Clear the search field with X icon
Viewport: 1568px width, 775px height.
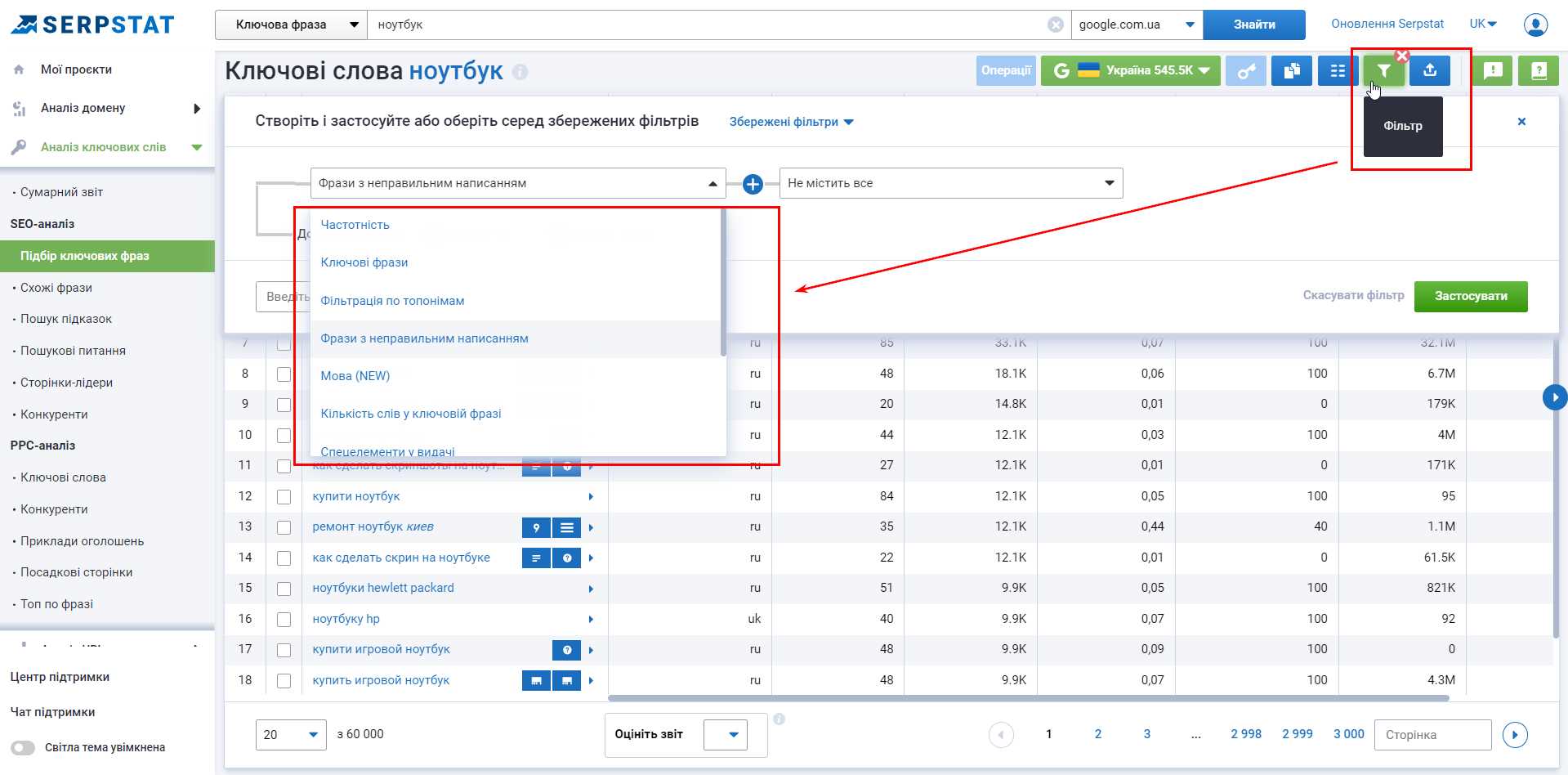pos(1056,25)
